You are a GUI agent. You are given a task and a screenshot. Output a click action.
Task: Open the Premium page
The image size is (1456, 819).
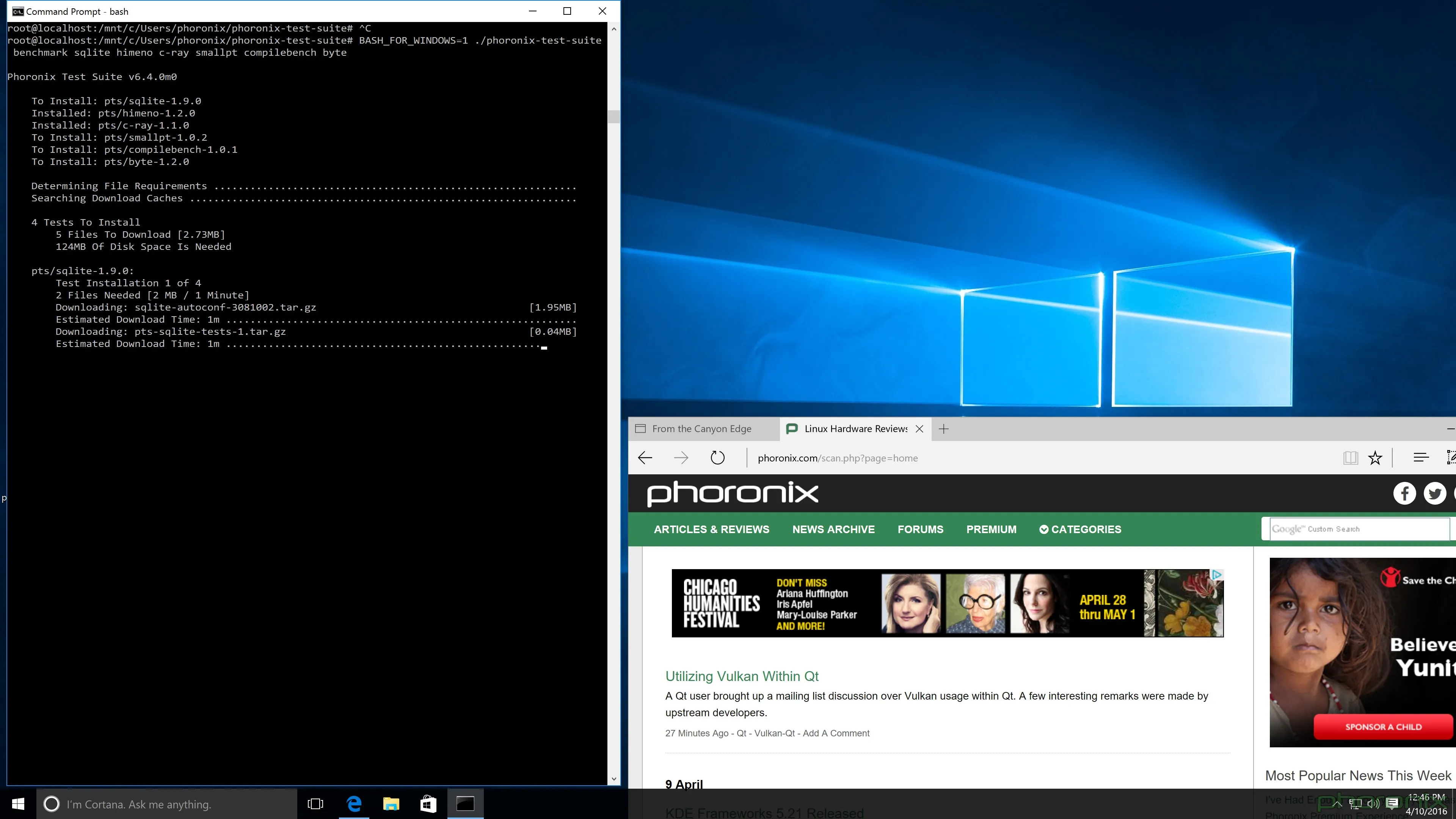[992, 530]
